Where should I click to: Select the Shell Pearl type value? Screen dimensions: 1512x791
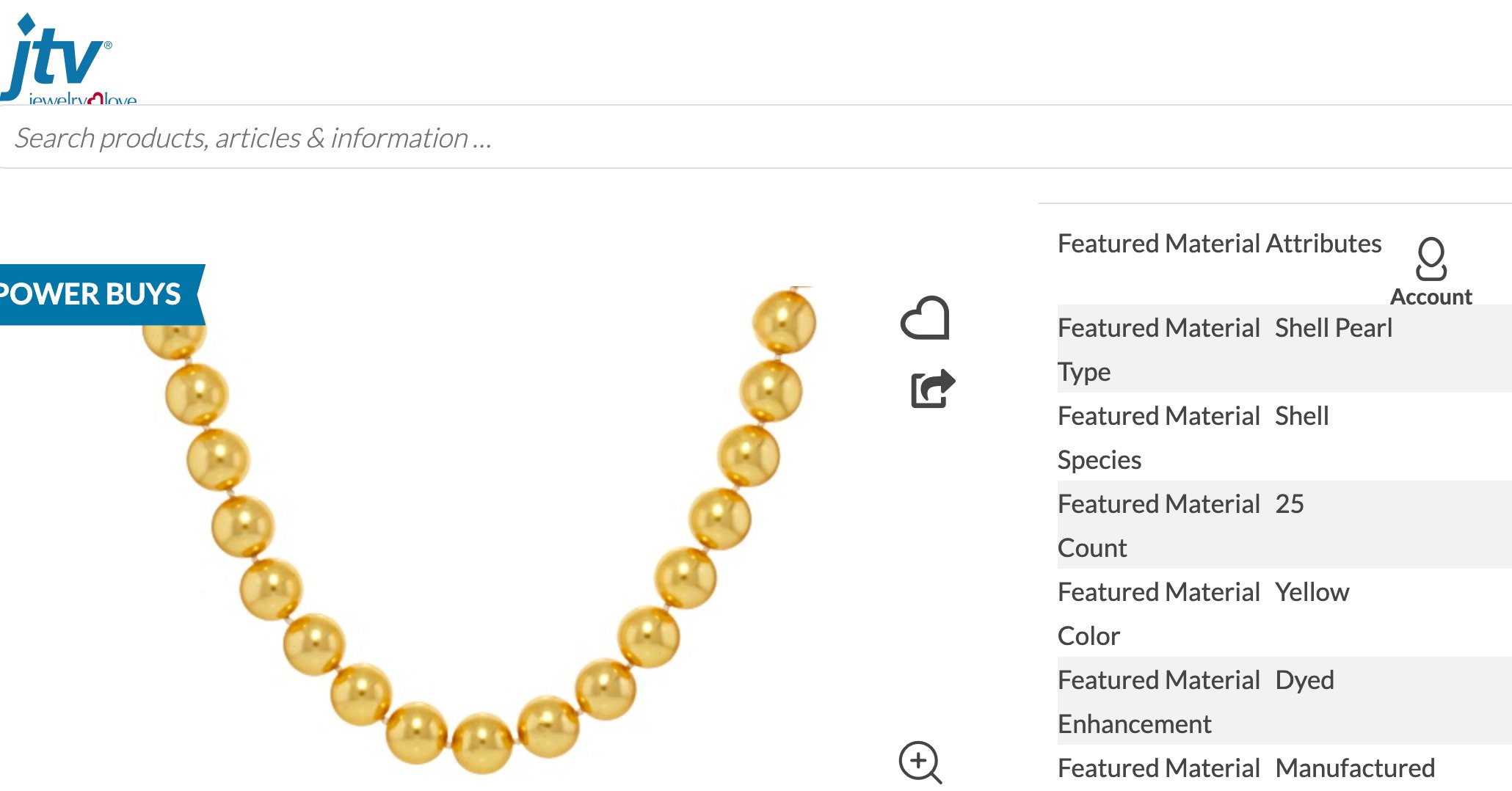[1333, 328]
